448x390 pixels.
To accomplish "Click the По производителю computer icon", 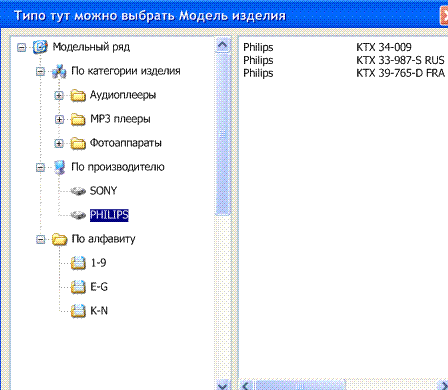I will (60, 167).
